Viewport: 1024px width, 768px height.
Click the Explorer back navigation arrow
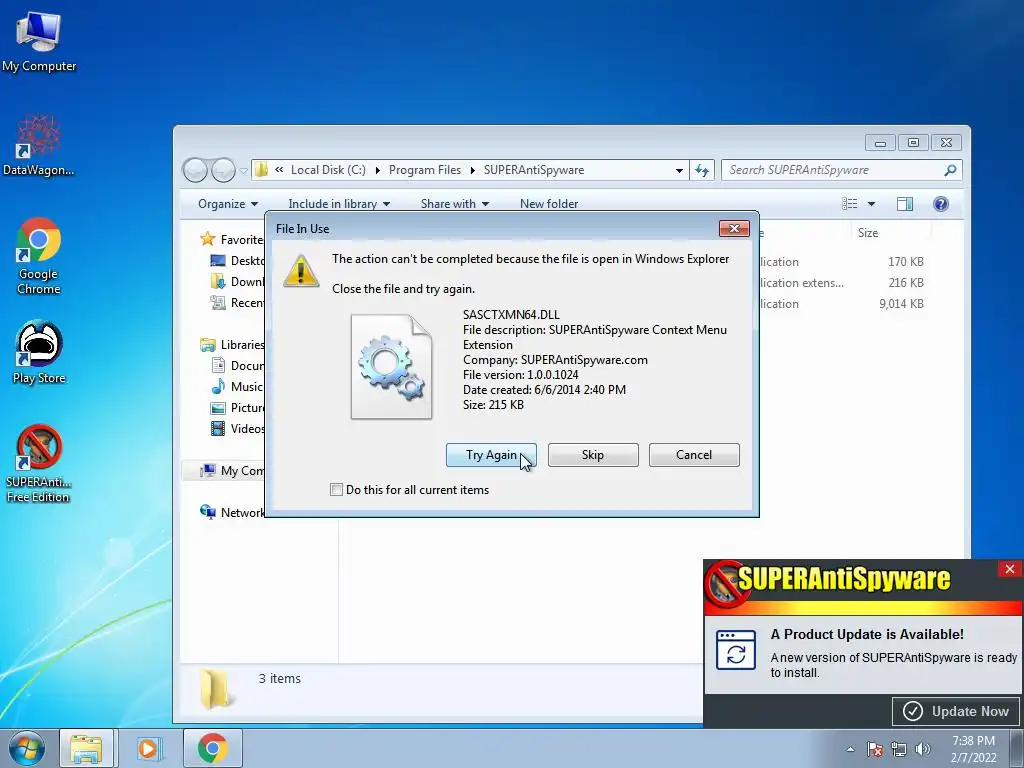coord(195,170)
